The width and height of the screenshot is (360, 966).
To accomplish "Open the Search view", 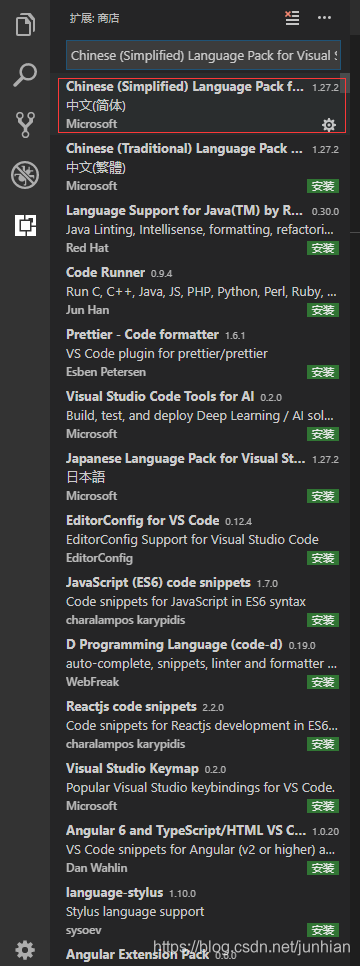I will (x=25, y=75).
